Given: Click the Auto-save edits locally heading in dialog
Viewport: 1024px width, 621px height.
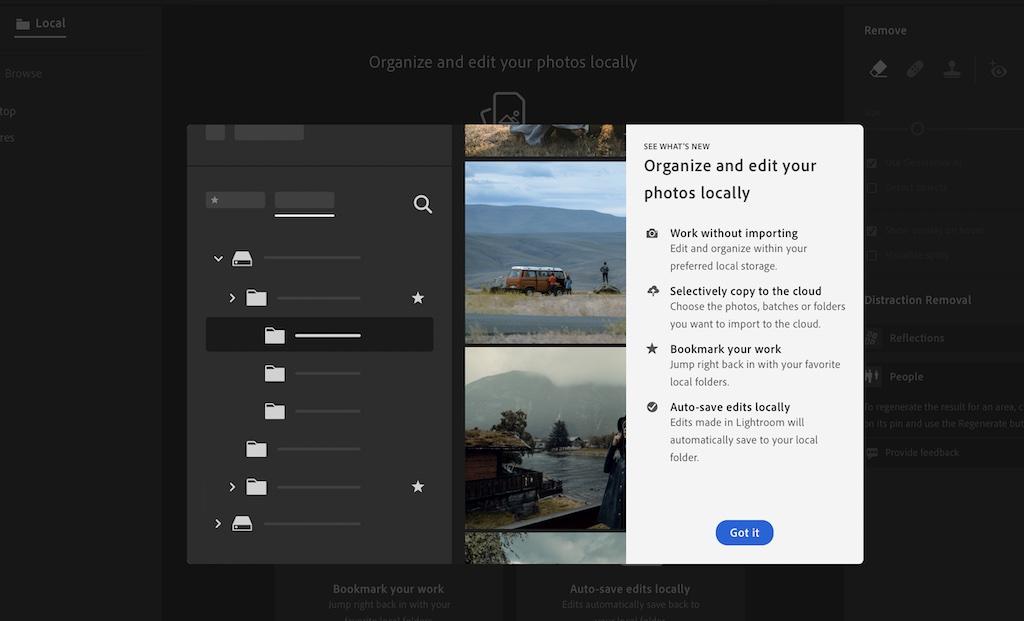Looking at the screenshot, I should pyautogui.click(x=729, y=407).
